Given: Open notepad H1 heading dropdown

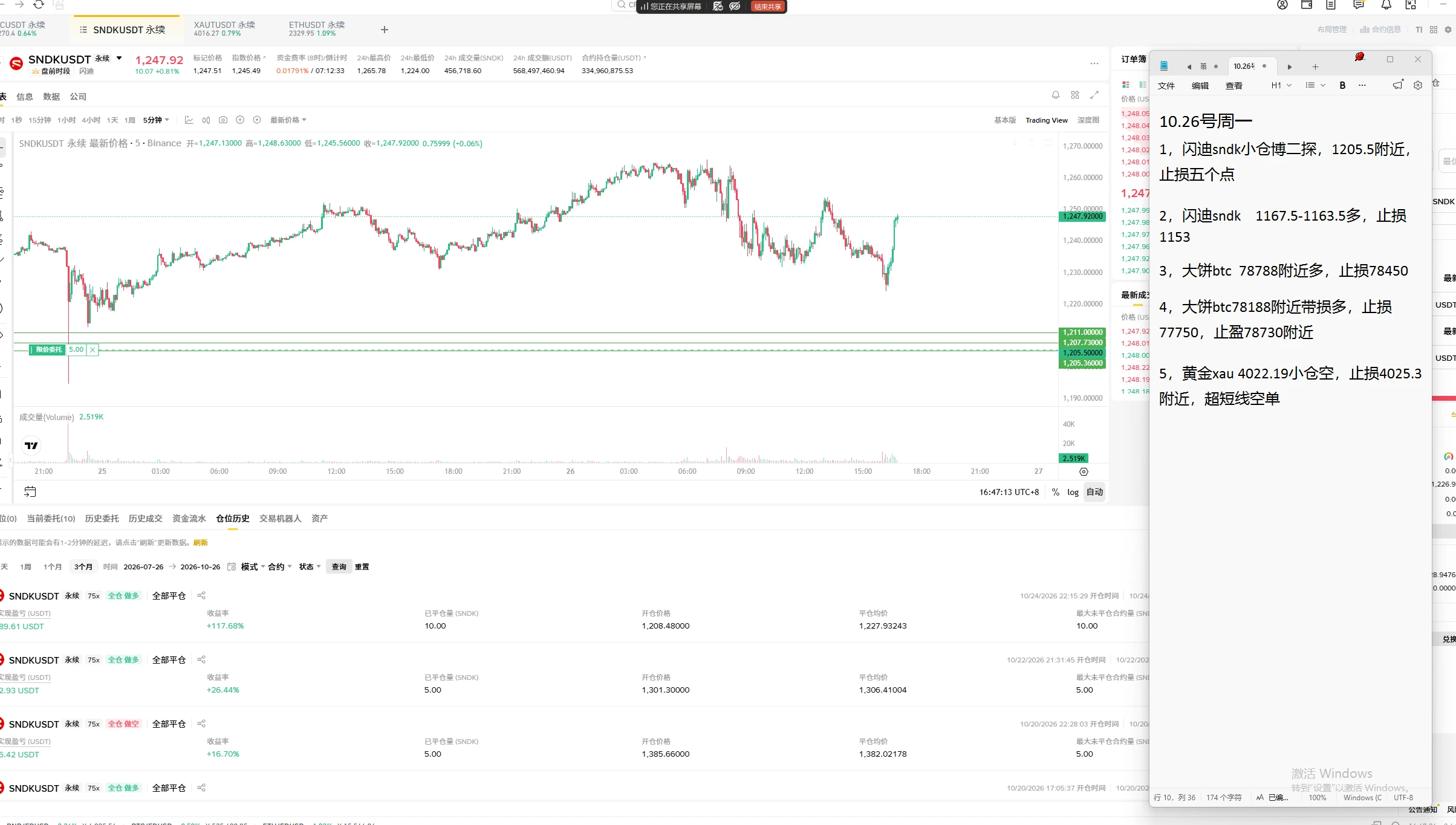Looking at the screenshot, I should click(1281, 86).
